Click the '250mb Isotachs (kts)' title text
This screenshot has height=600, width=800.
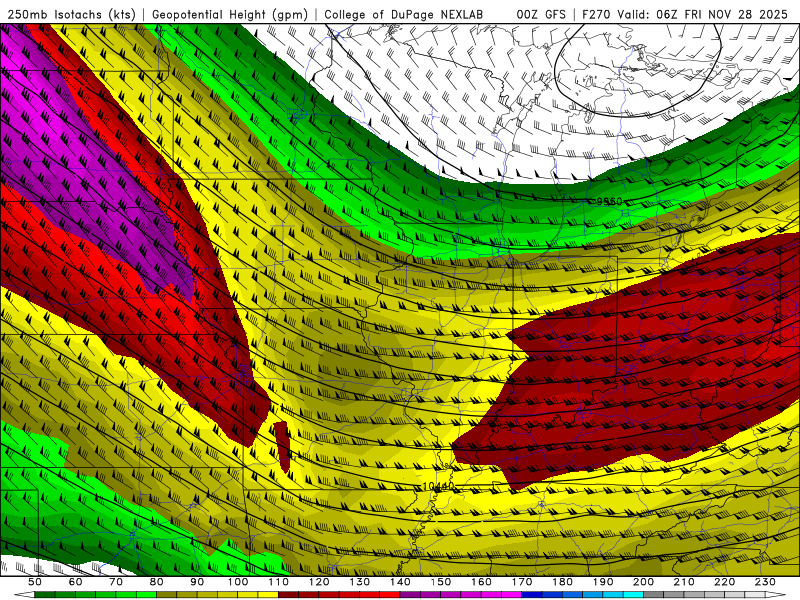coord(71,14)
